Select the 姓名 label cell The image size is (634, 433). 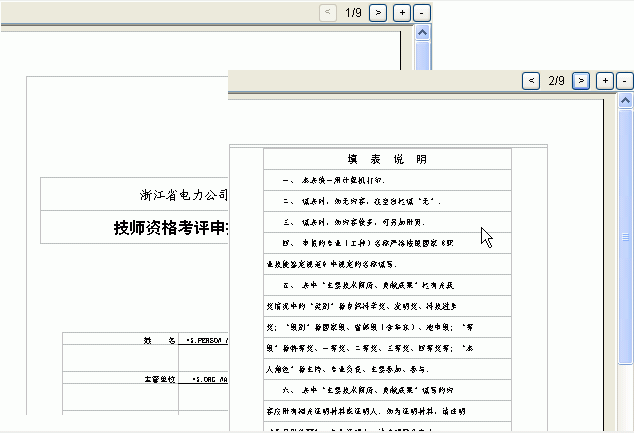tap(158, 341)
